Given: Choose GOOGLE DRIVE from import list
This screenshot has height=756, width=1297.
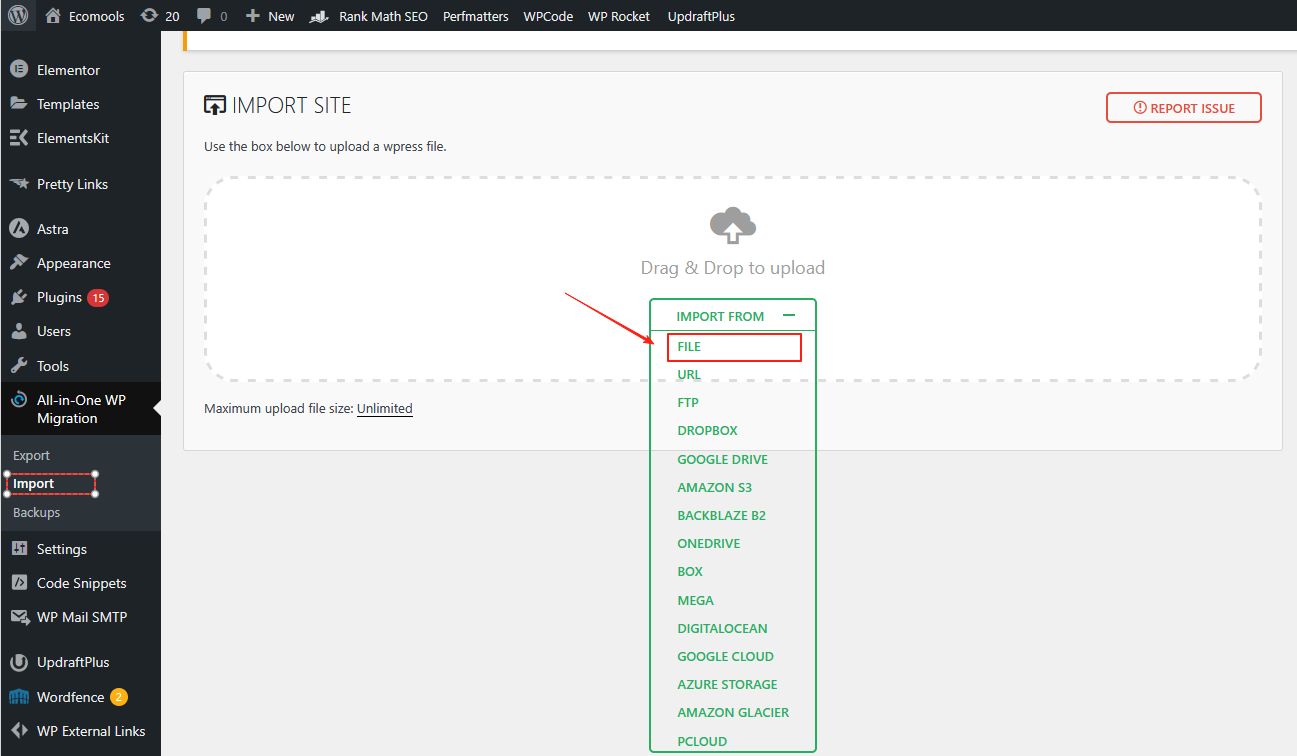Looking at the screenshot, I should (722, 459).
